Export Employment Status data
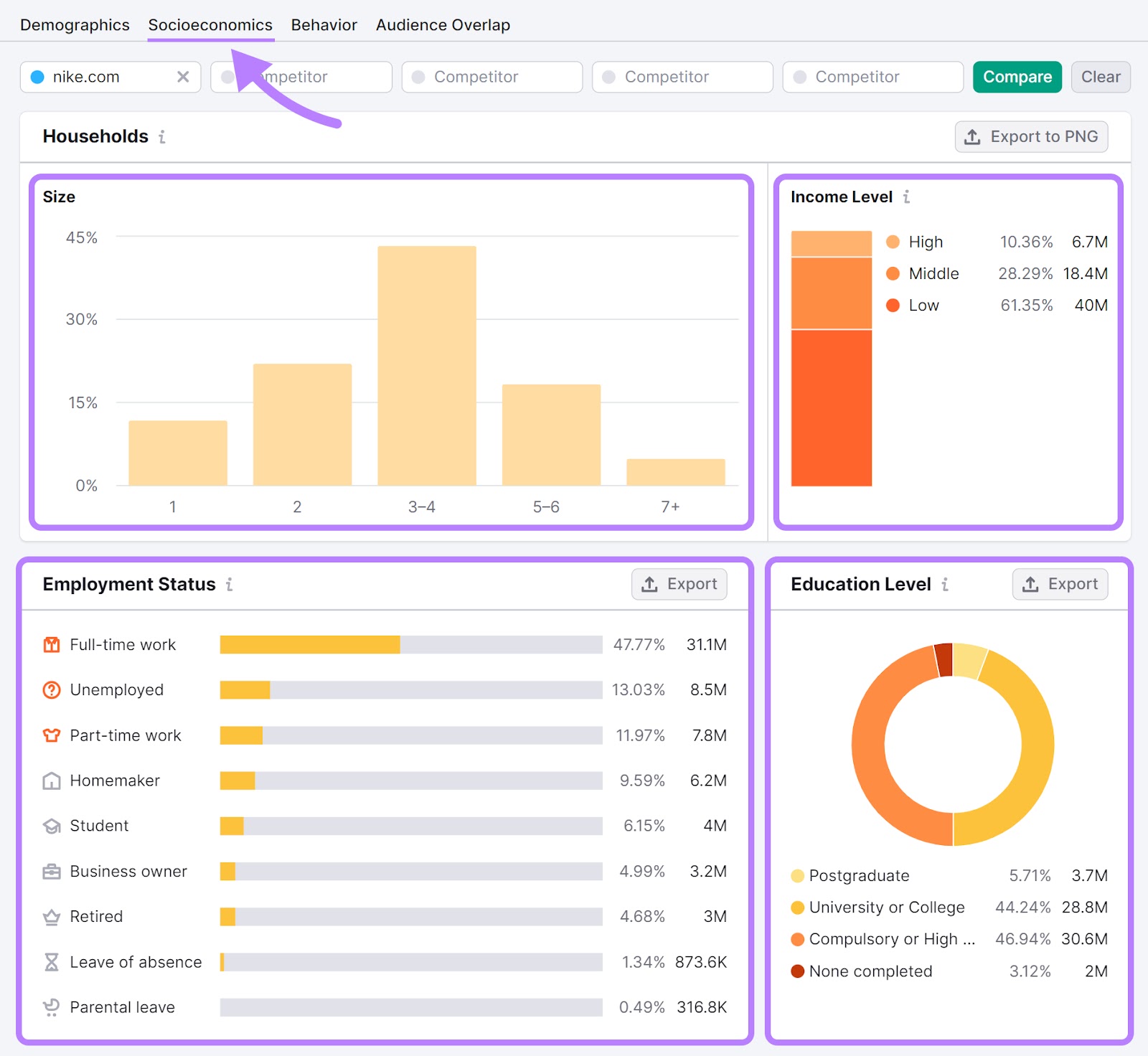Screen dimensions: 1148x1056 678,584
